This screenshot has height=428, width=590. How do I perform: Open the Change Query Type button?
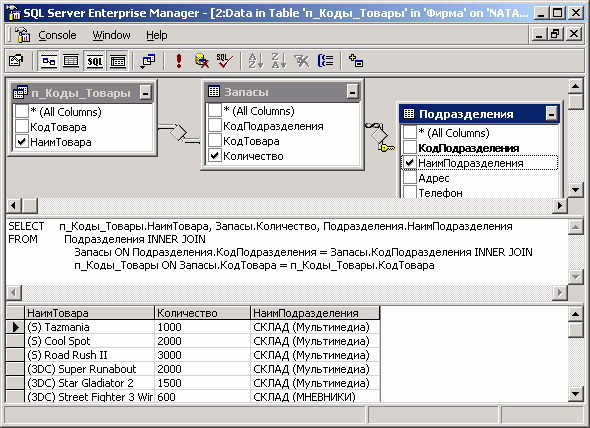148,61
